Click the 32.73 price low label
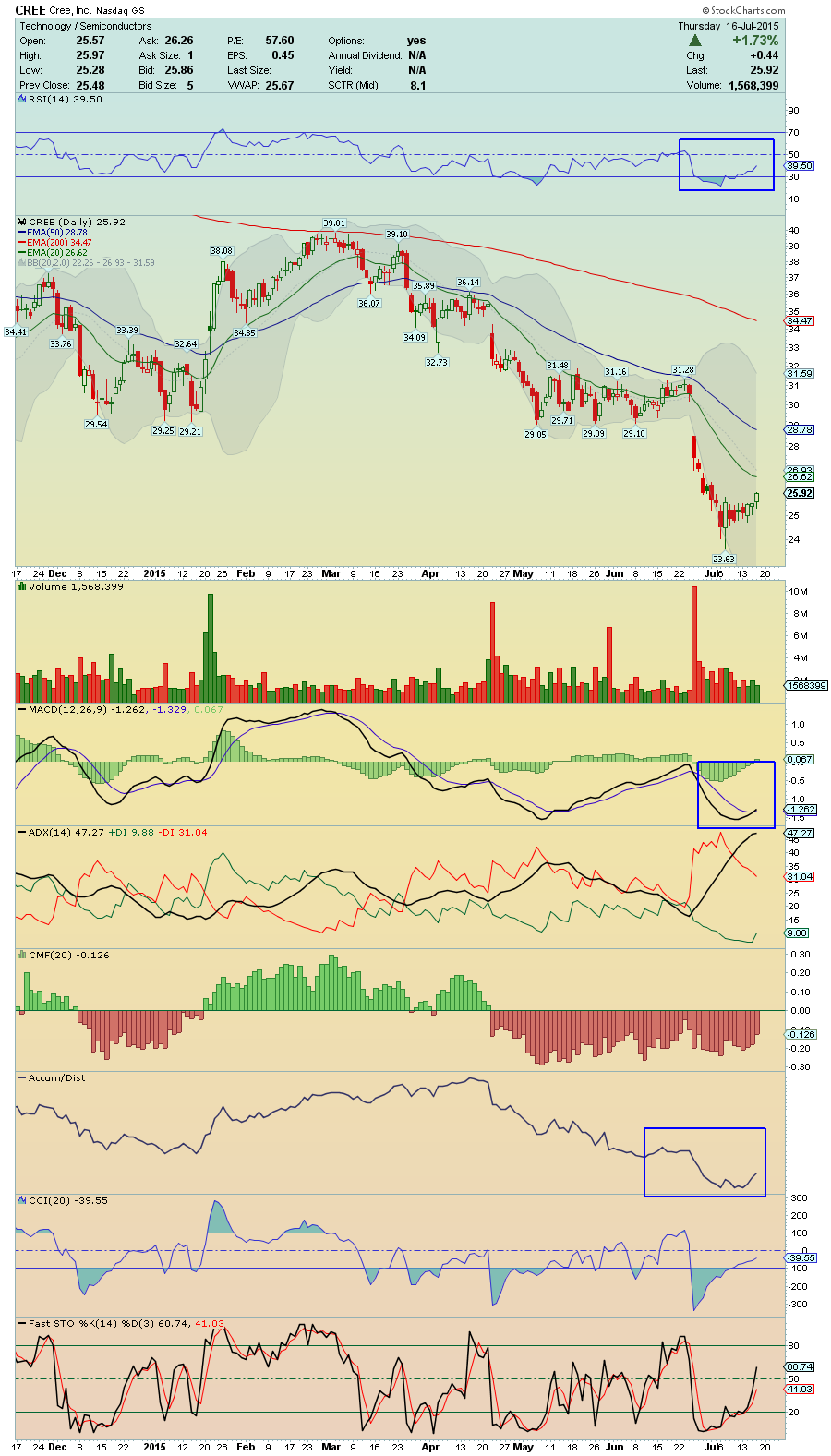This screenshot has width=831, height=1456. pos(437,363)
